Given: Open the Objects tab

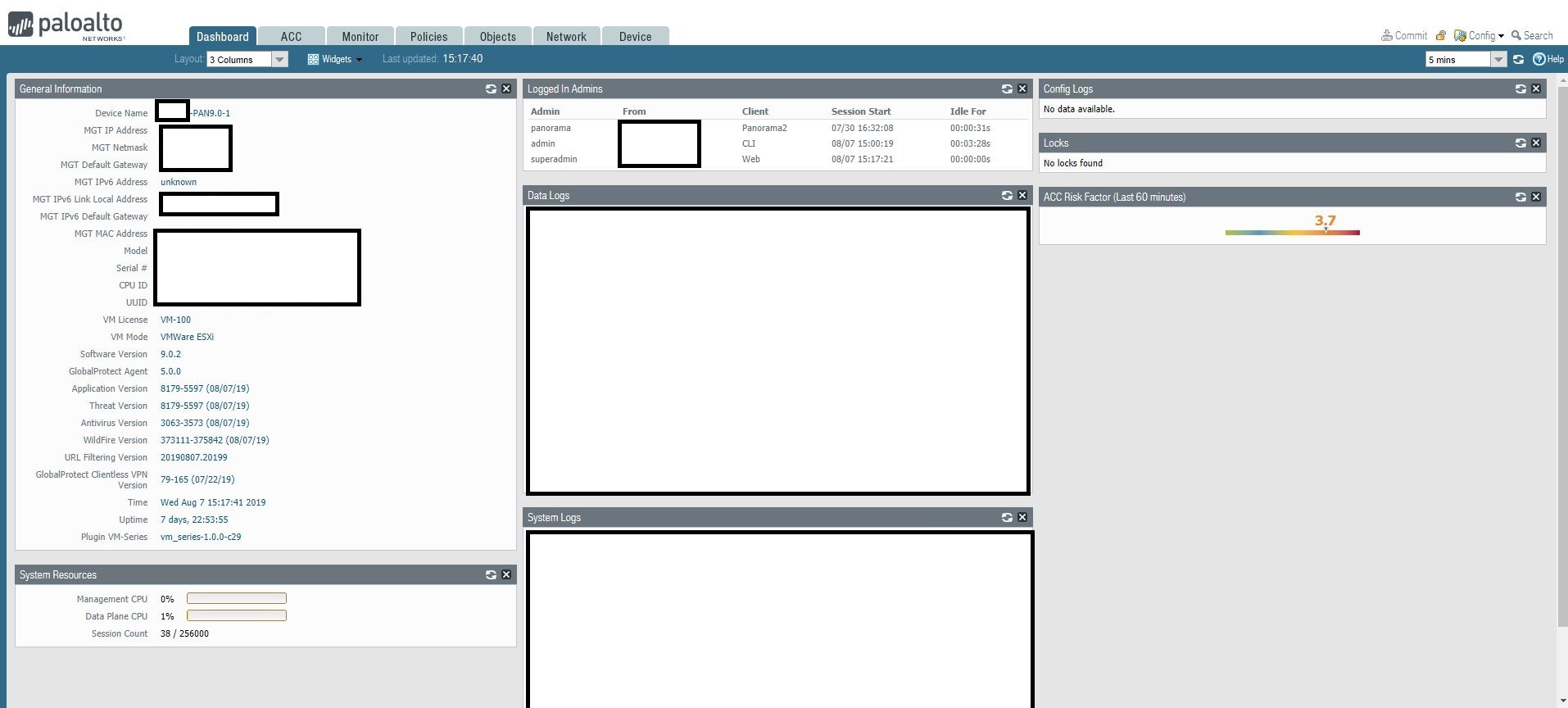Looking at the screenshot, I should pyautogui.click(x=498, y=36).
